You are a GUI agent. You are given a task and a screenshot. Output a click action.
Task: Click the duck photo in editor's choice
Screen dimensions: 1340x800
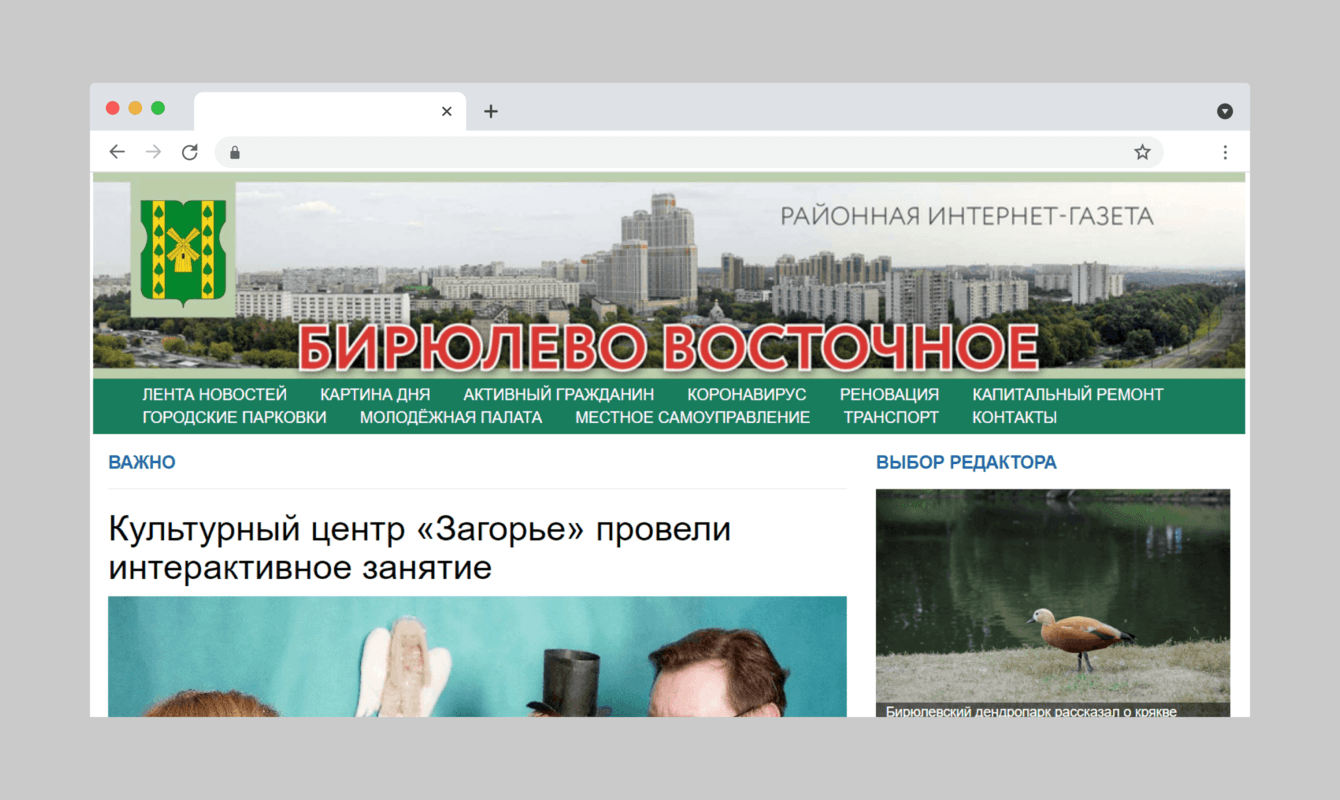coord(1053,600)
